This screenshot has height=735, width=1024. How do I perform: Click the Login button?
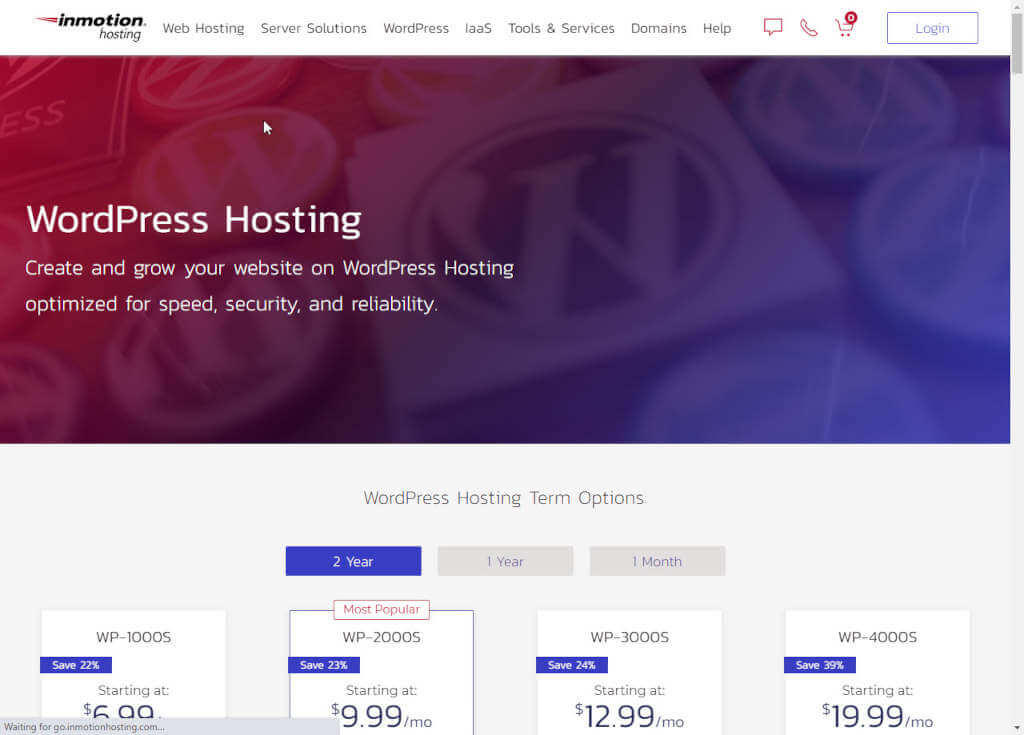pos(932,28)
